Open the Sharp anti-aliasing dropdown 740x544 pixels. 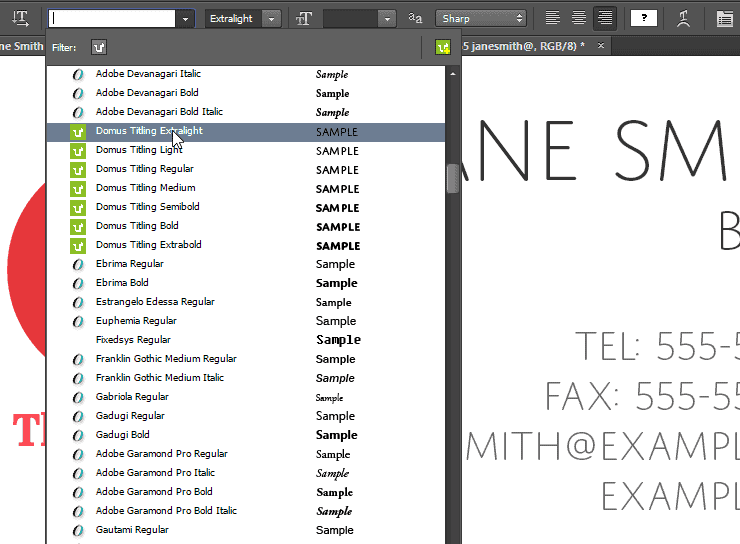pyautogui.click(x=480, y=19)
